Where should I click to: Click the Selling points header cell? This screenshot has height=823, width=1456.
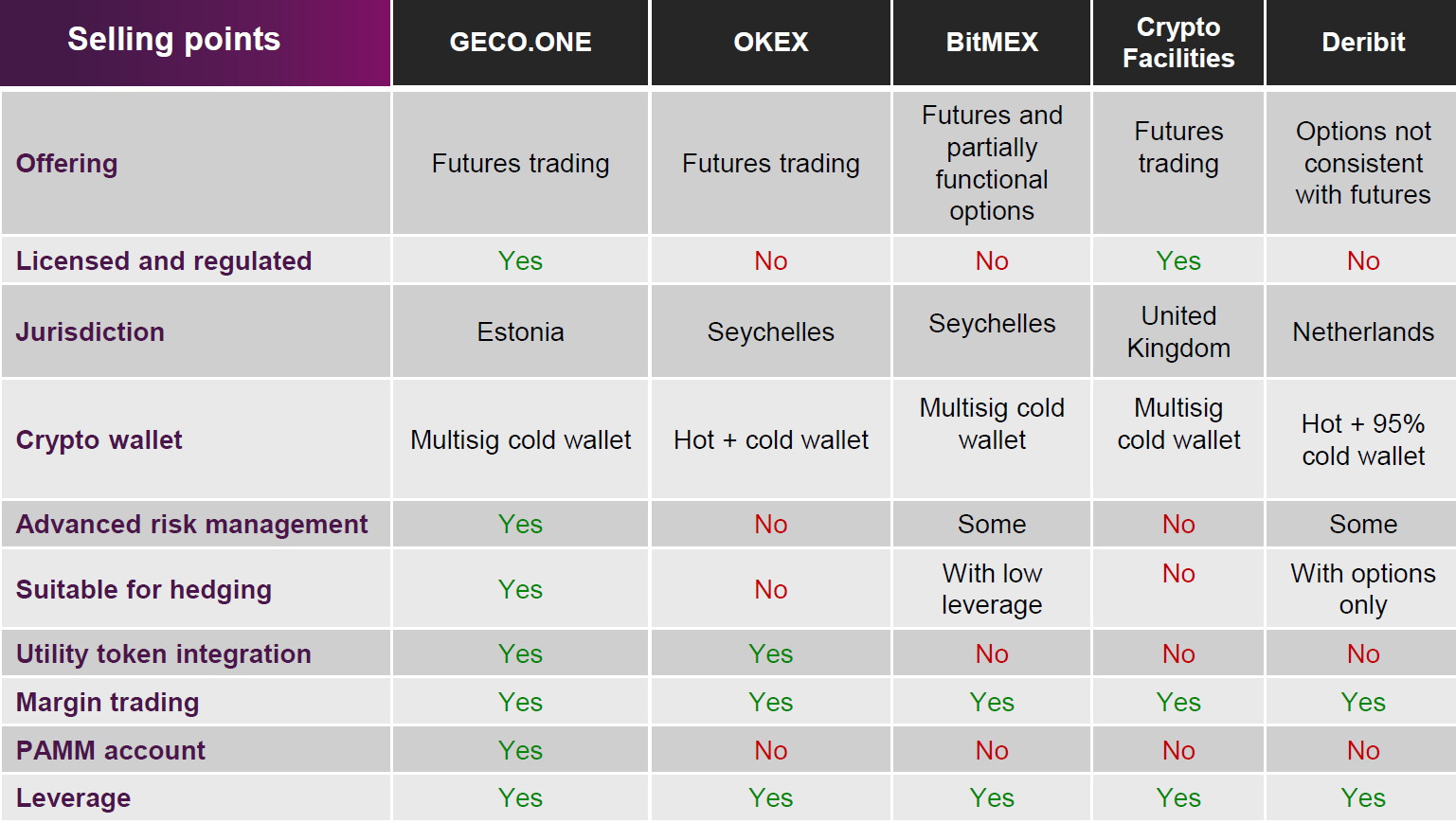[x=174, y=40]
